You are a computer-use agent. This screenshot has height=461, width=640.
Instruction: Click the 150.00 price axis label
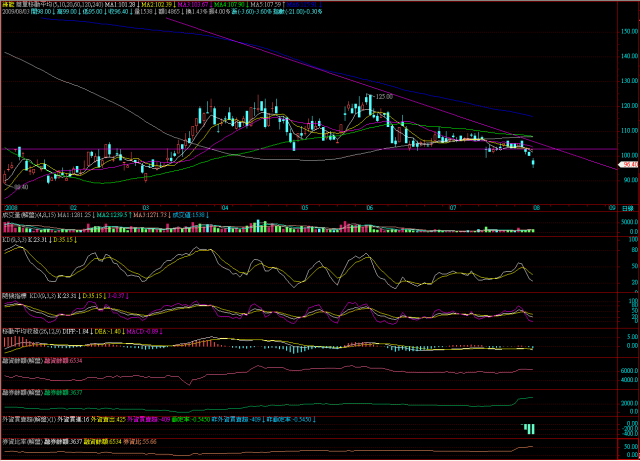[x=630, y=31]
